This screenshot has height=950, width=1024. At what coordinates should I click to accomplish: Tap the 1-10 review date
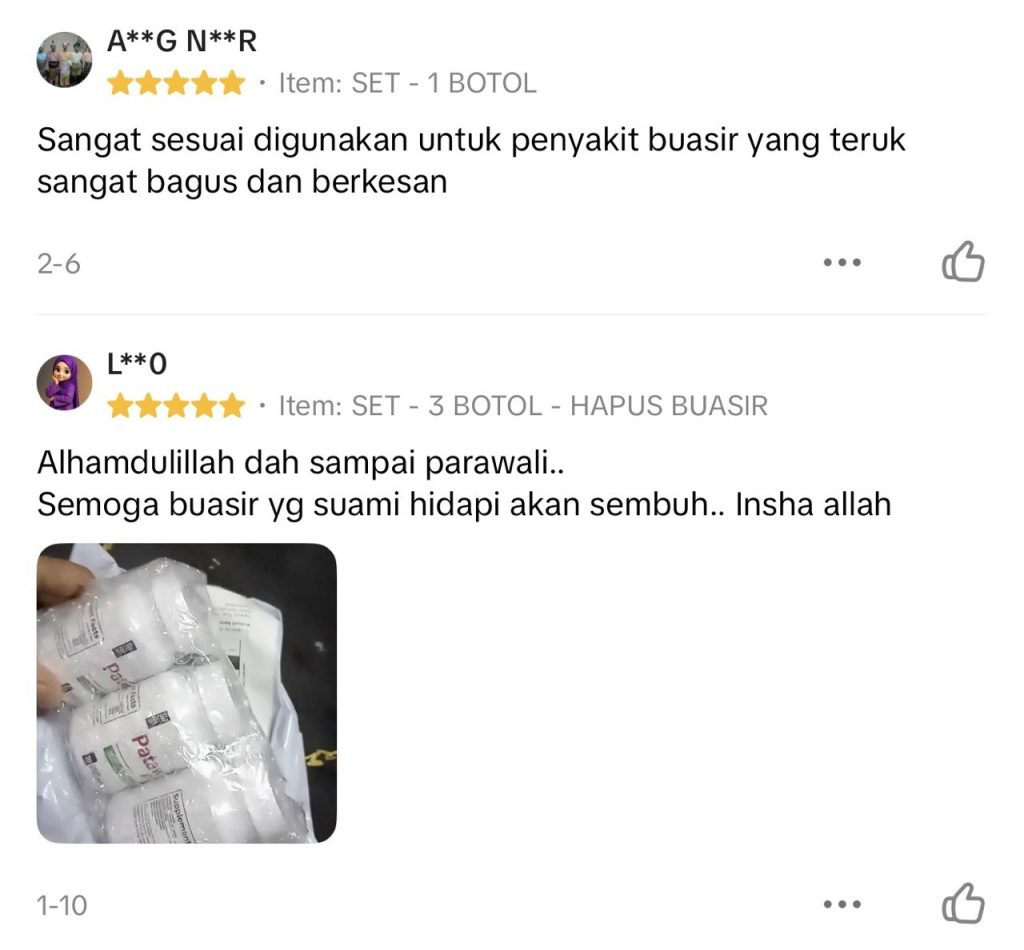pos(61,906)
